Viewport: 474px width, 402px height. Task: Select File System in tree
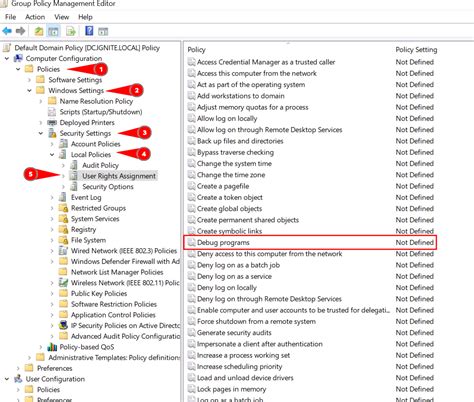(x=88, y=240)
